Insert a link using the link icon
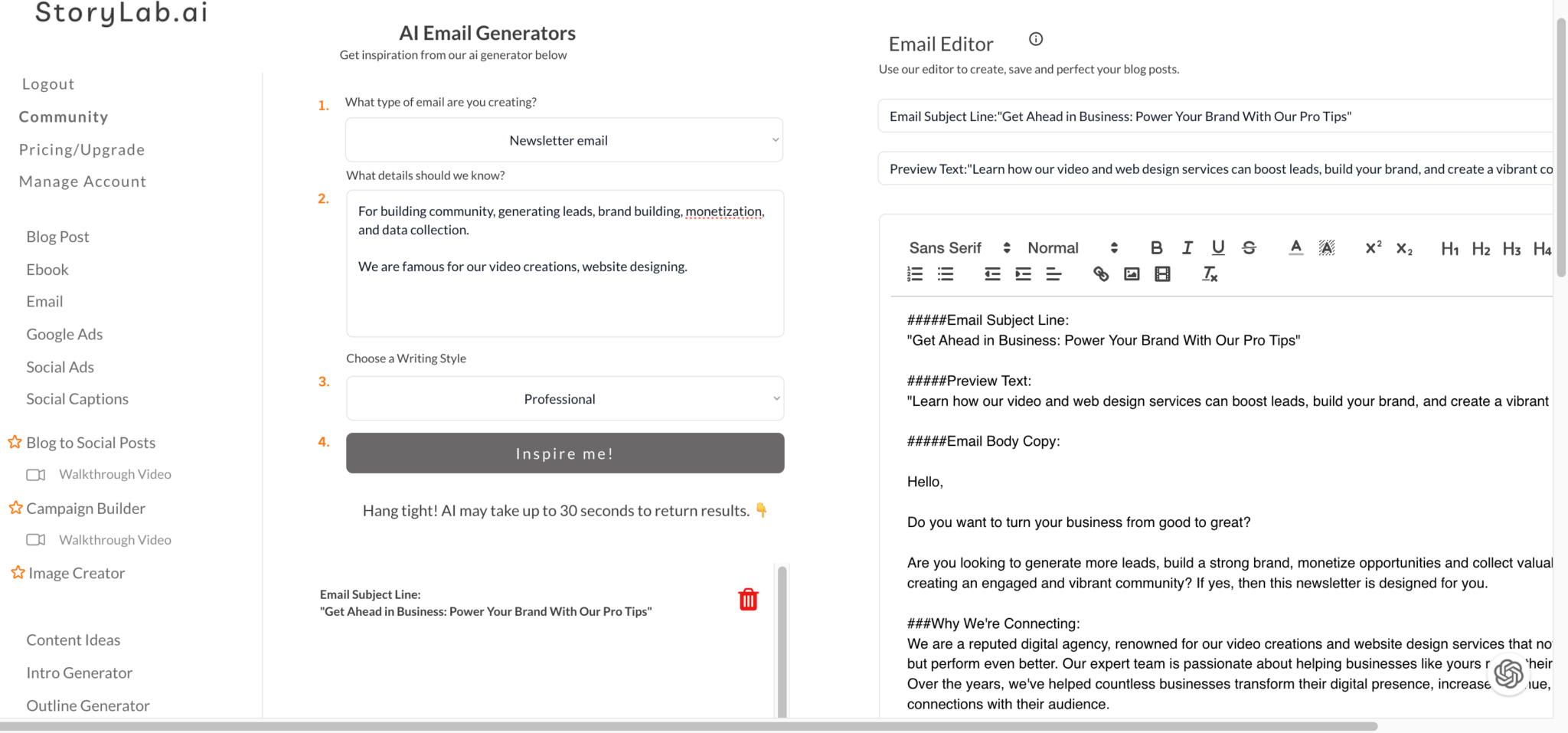 tap(1100, 274)
